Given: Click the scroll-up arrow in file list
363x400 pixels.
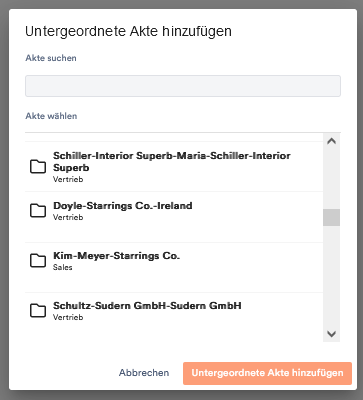Looking at the screenshot, I should coord(331,141).
